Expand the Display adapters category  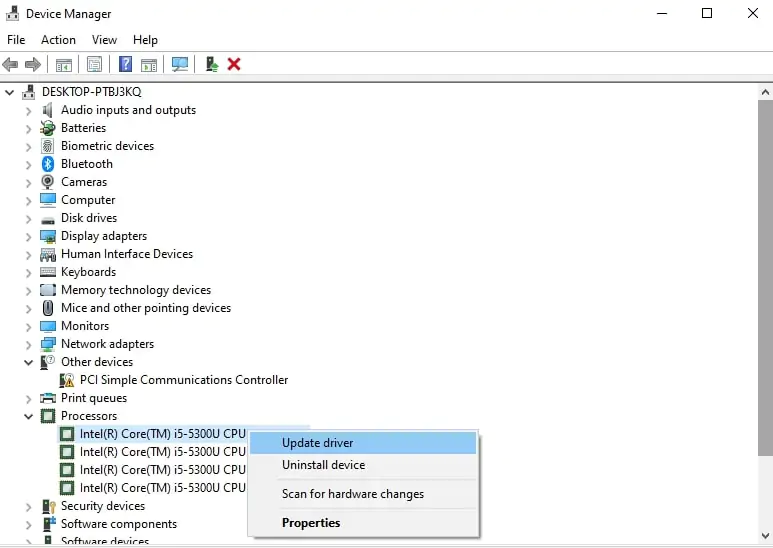point(29,237)
